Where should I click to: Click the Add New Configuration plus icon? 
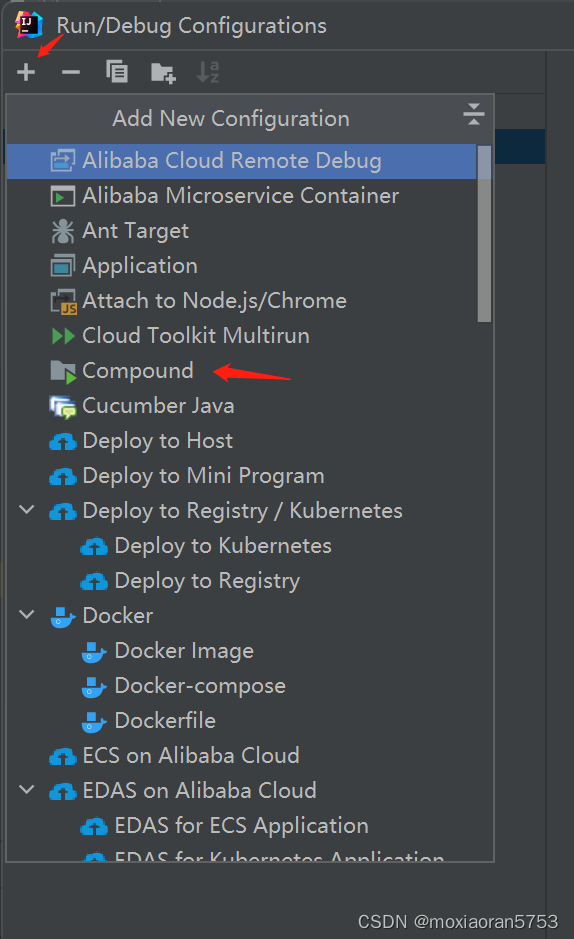pos(26,72)
